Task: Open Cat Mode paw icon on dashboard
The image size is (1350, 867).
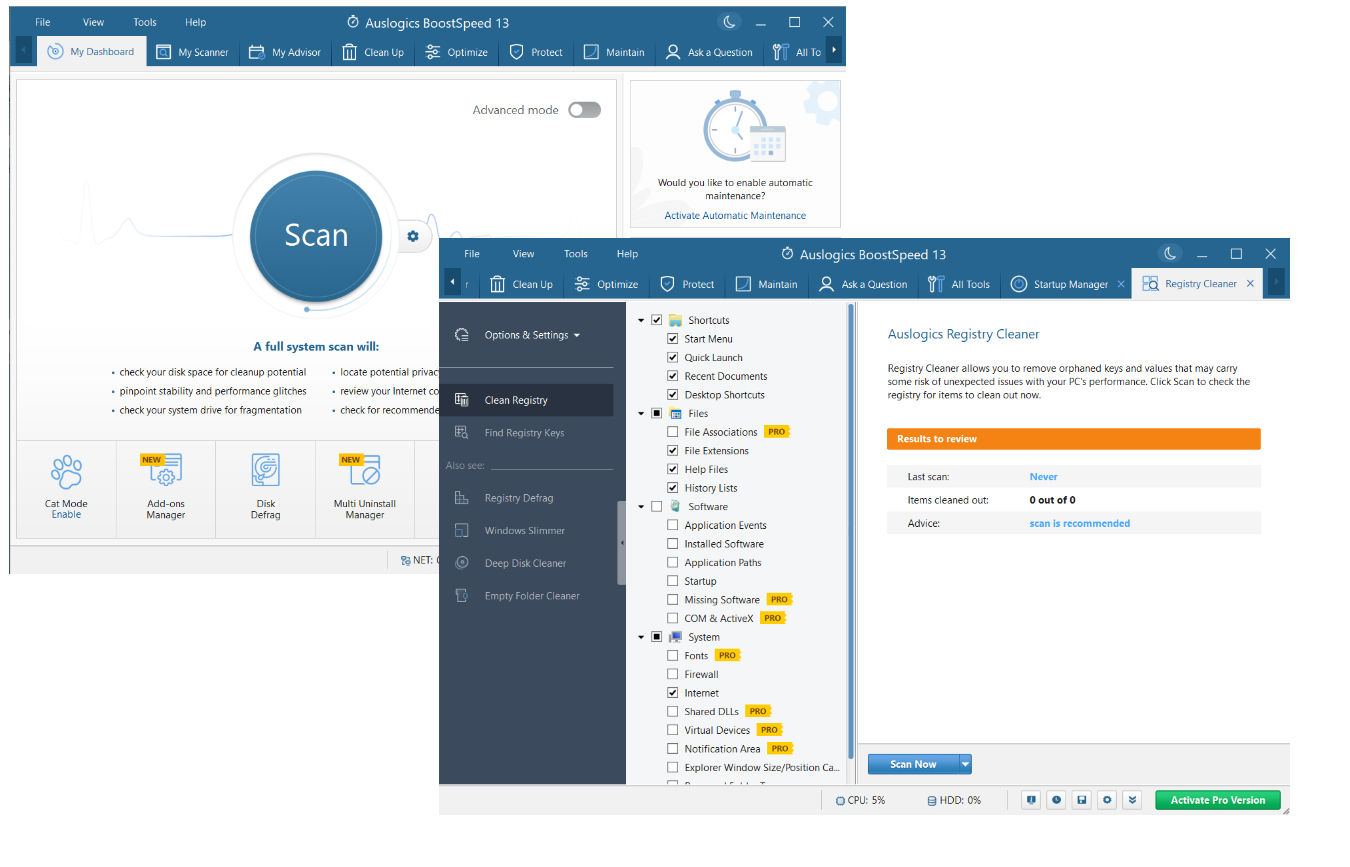Action: 67,472
